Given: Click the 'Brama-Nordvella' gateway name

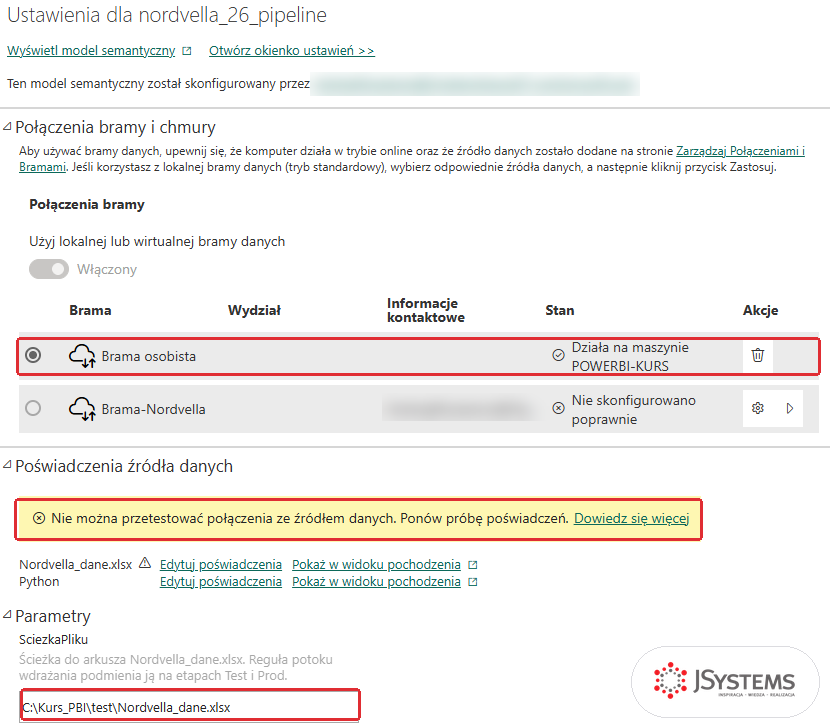Looking at the screenshot, I should coord(154,409).
